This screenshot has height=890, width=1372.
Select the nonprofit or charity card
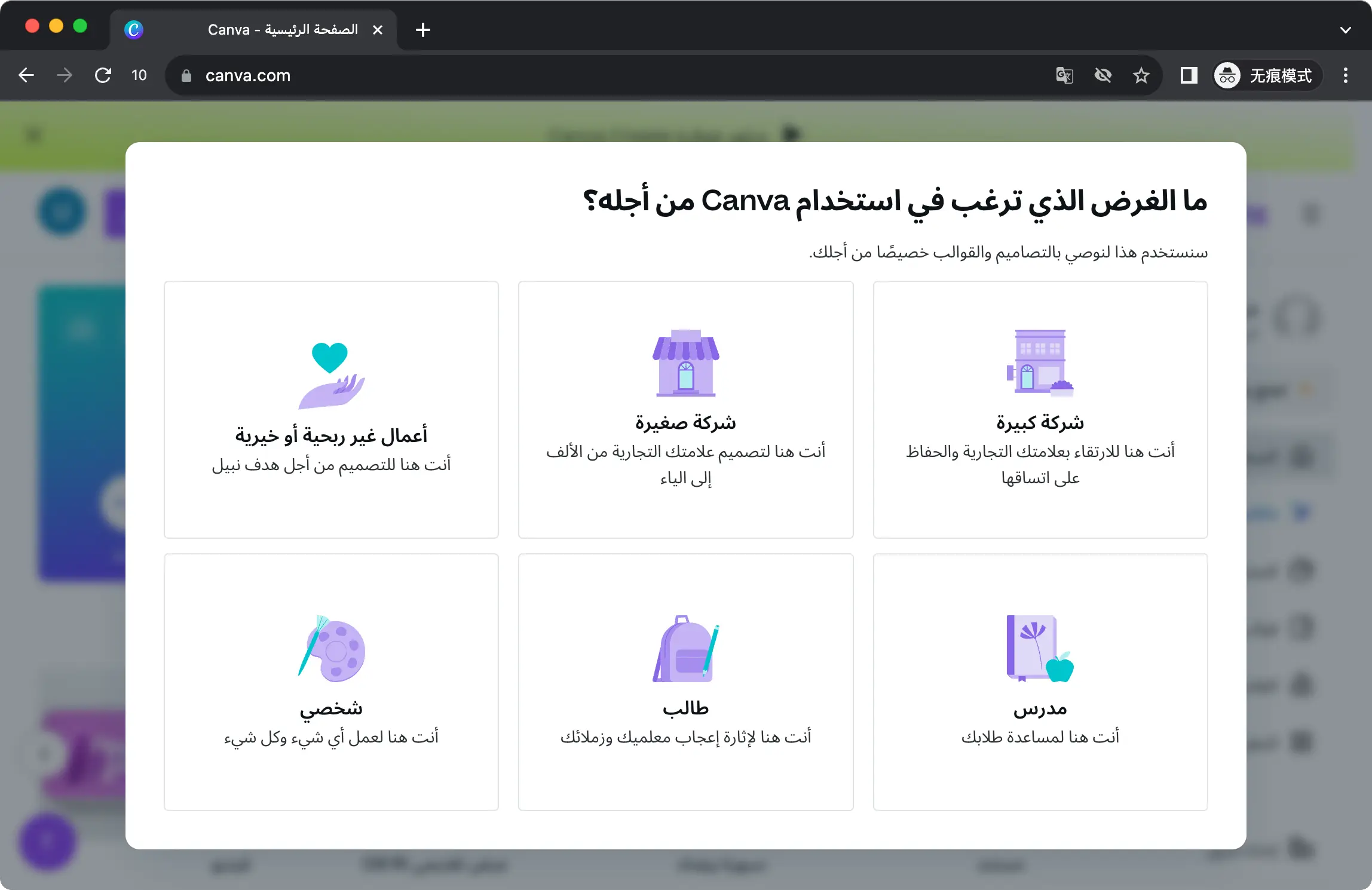[331, 410]
